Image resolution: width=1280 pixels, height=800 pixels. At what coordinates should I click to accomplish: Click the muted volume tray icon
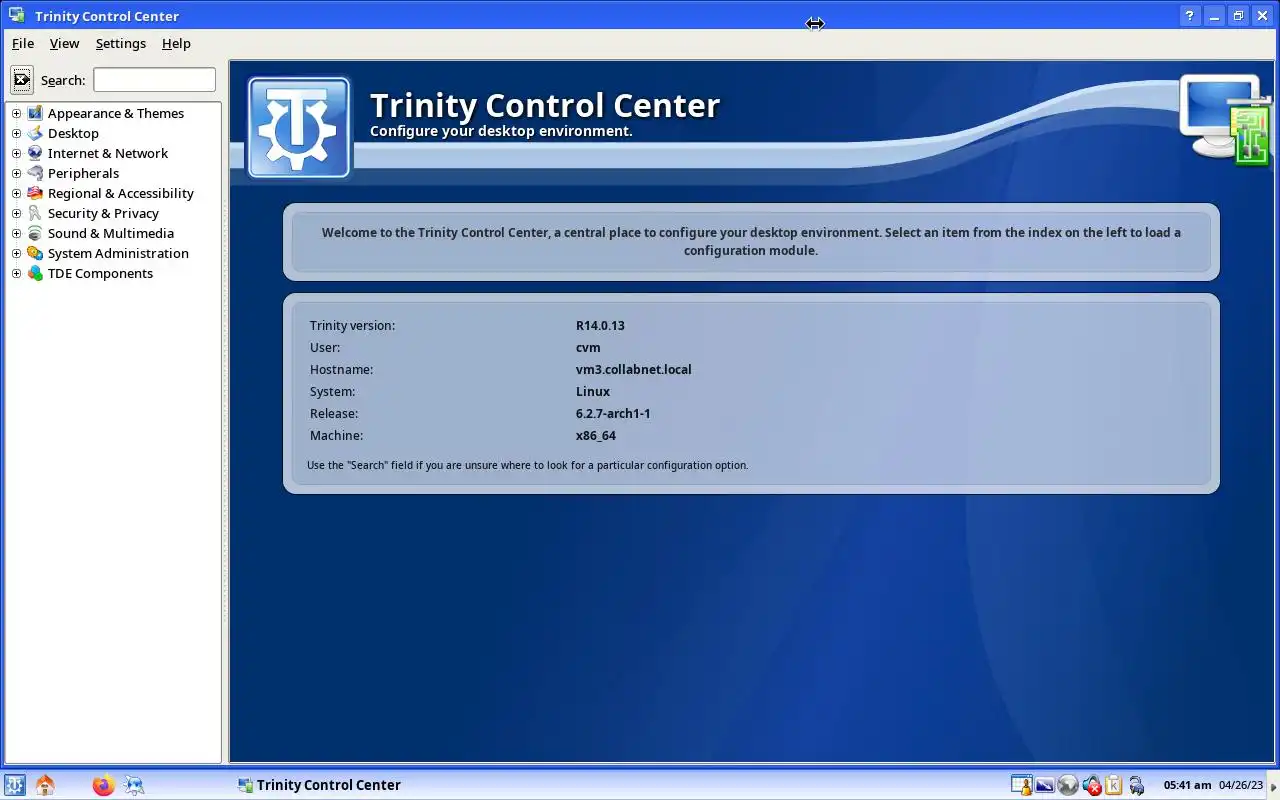(1091, 785)
